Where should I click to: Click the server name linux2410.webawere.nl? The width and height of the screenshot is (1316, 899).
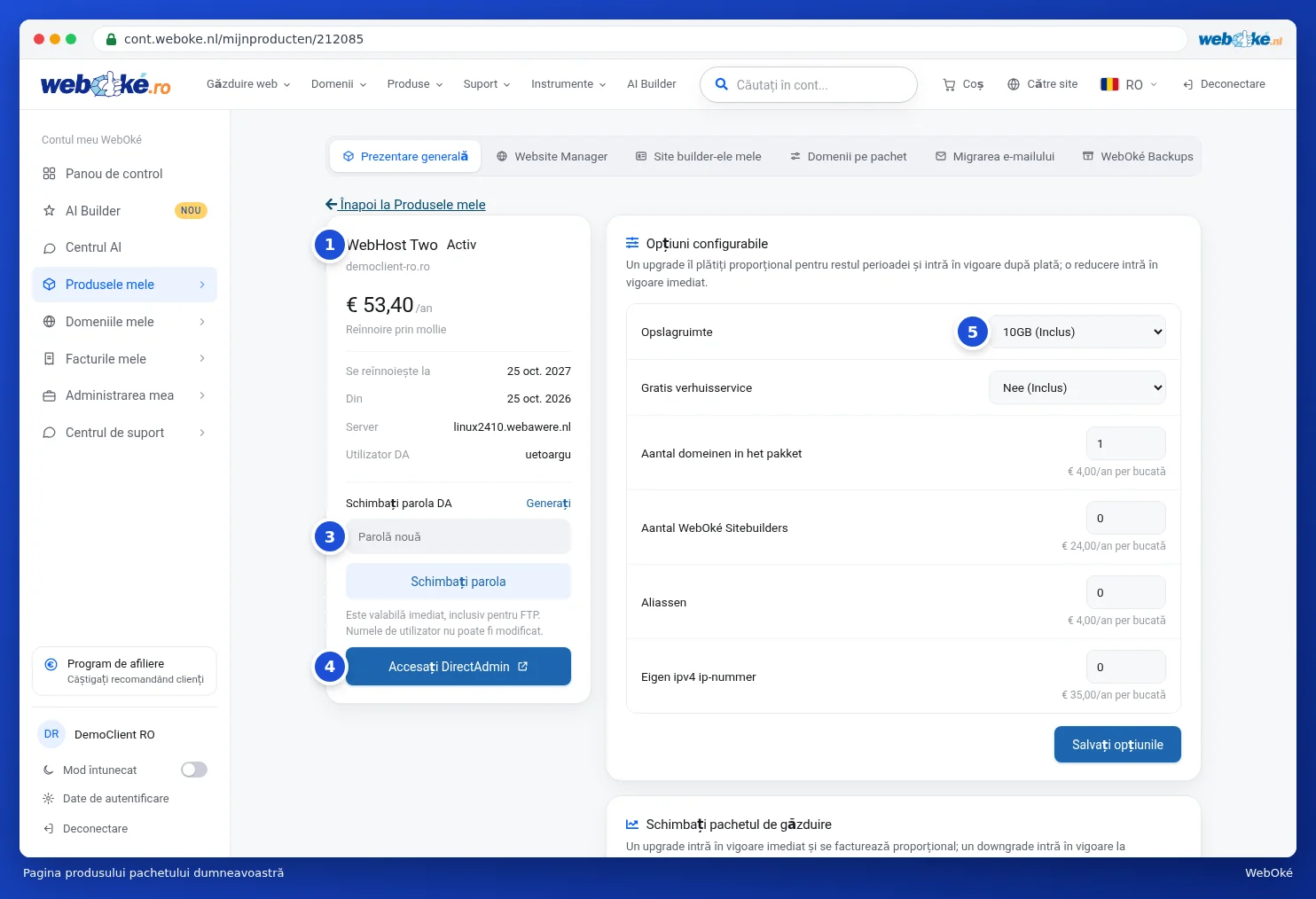coord(513,427)
